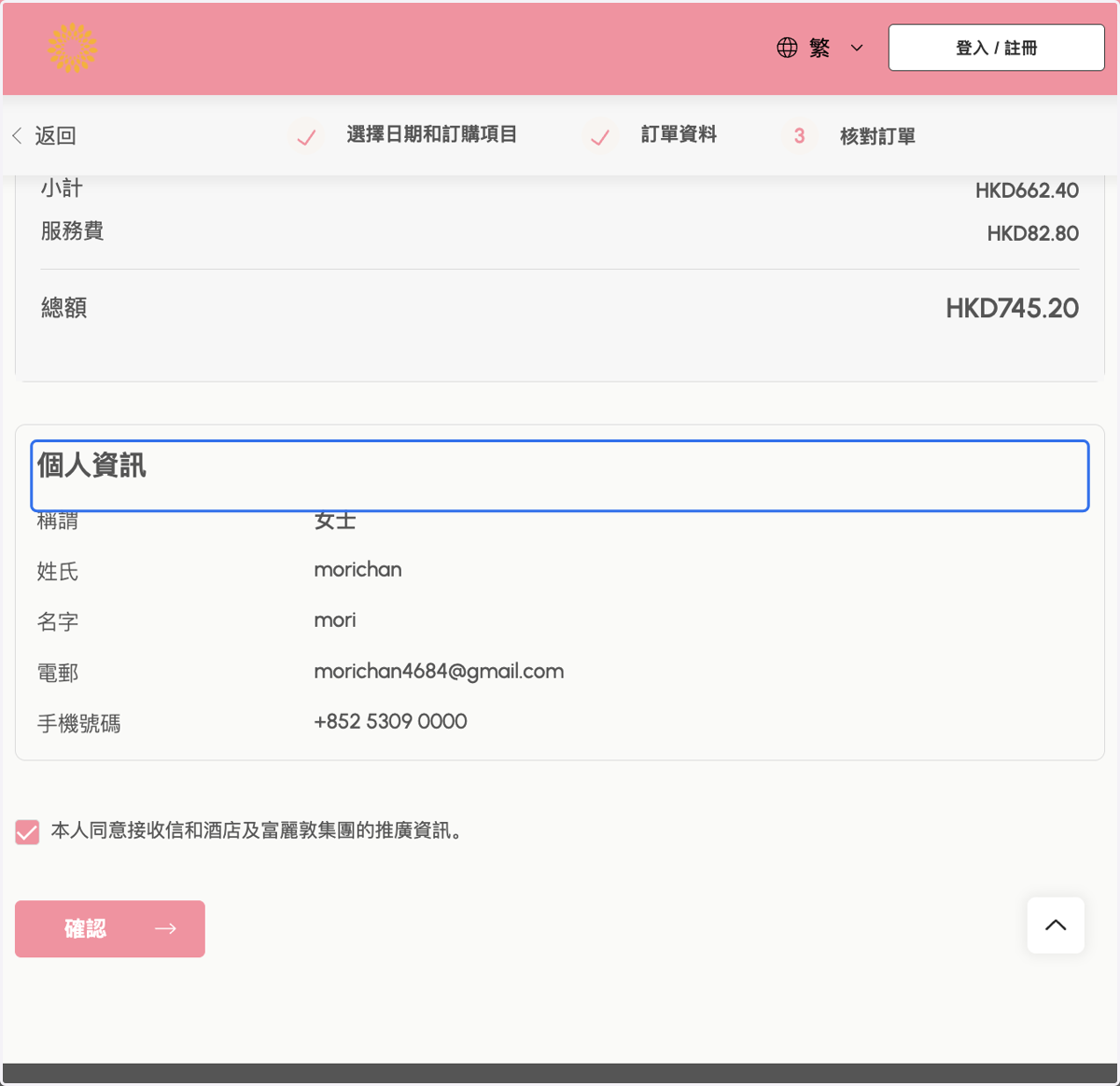
Task: Click the subtotal value HKD662.40
Action: (1027, 190)
